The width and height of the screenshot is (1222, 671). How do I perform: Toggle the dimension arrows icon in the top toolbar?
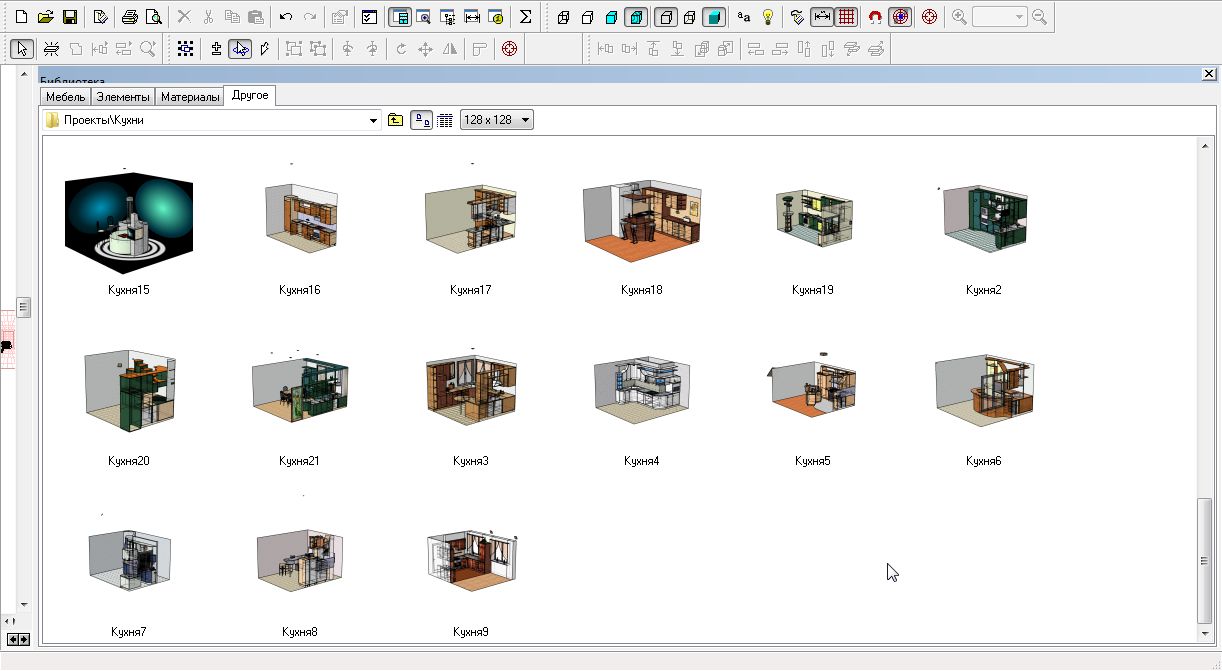(x=822, y=17)
